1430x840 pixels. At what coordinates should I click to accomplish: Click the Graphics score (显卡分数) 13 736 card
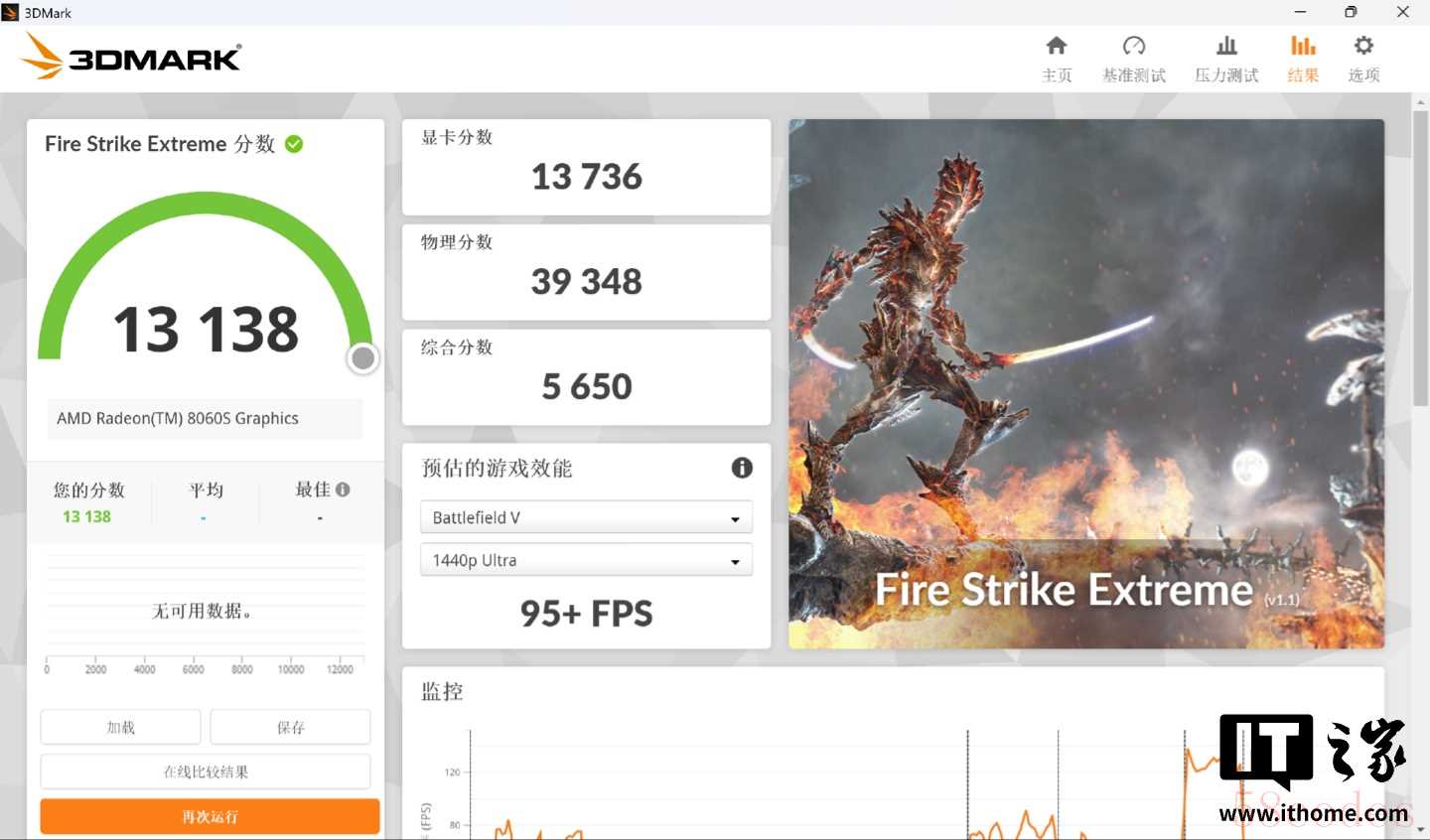pyautogui.click(x=586, y=167)
